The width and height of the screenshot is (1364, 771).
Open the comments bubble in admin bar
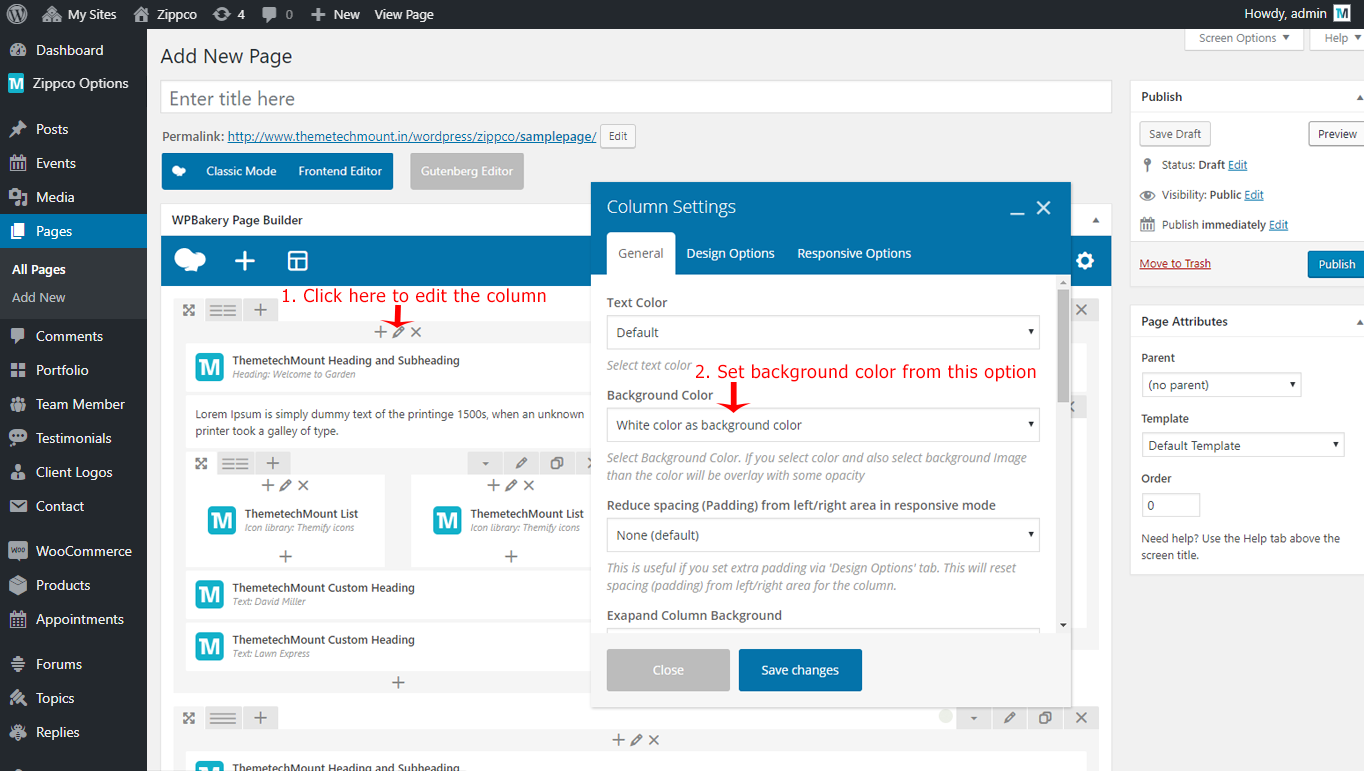tap(278, 14)
